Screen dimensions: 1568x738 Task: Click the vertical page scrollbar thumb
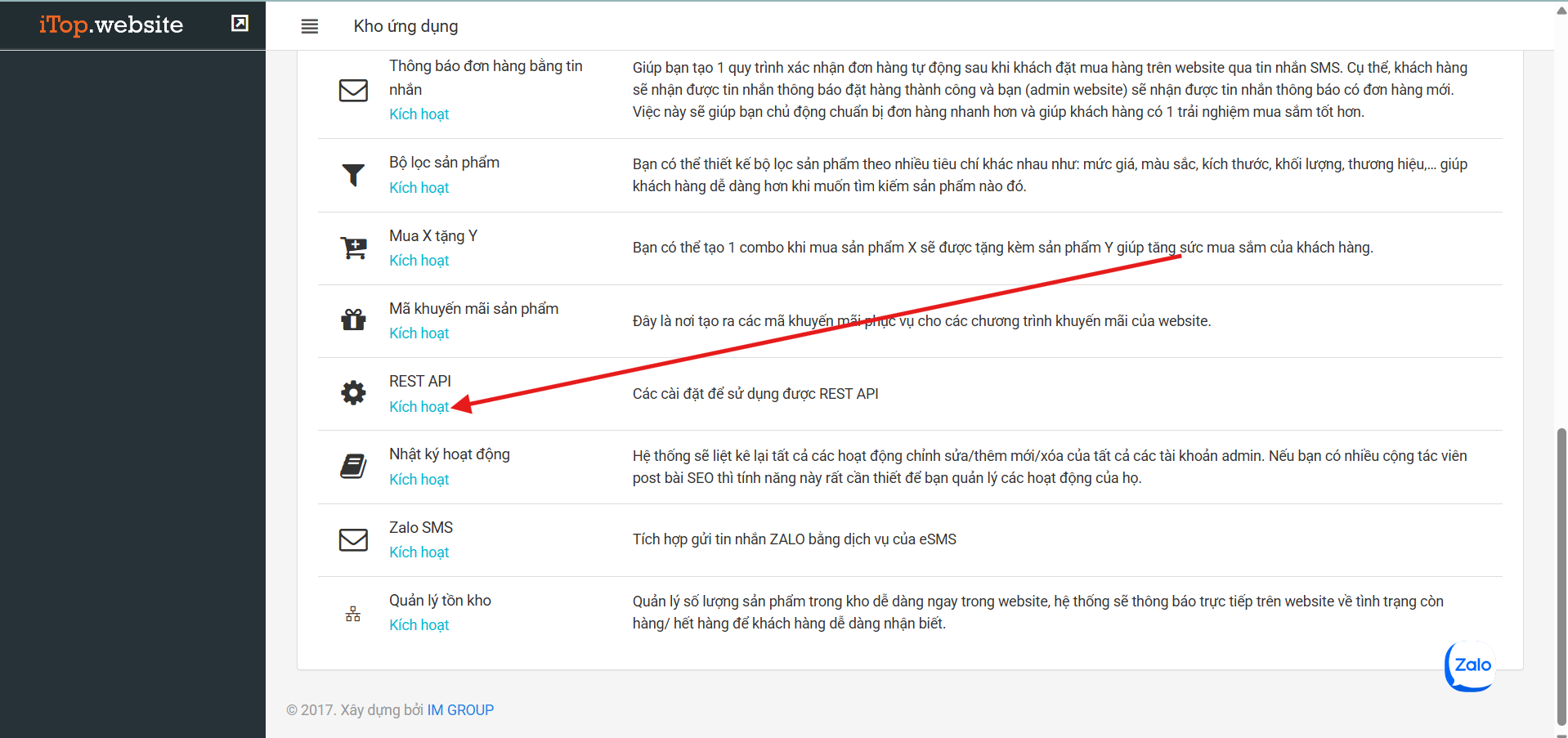1561,572
